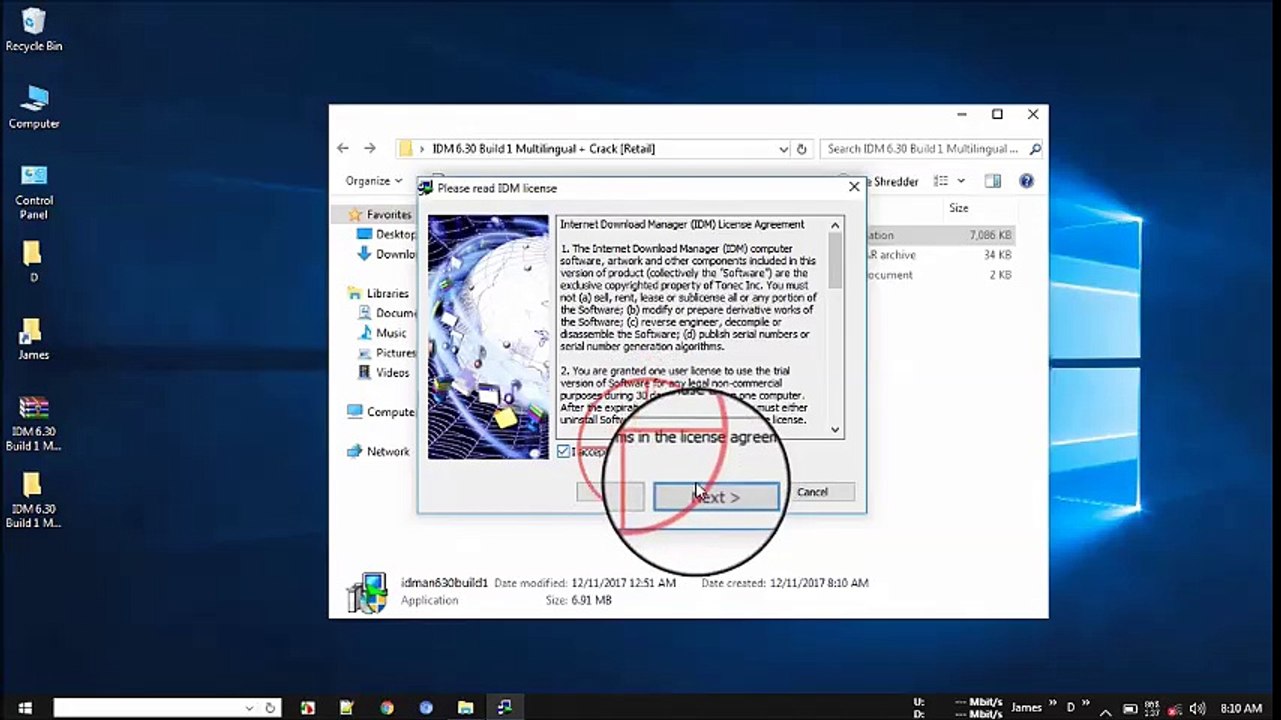Expand the taskbar search box dropdown
This screenshot has height=720, width=1281.
[x=249, y=708]
